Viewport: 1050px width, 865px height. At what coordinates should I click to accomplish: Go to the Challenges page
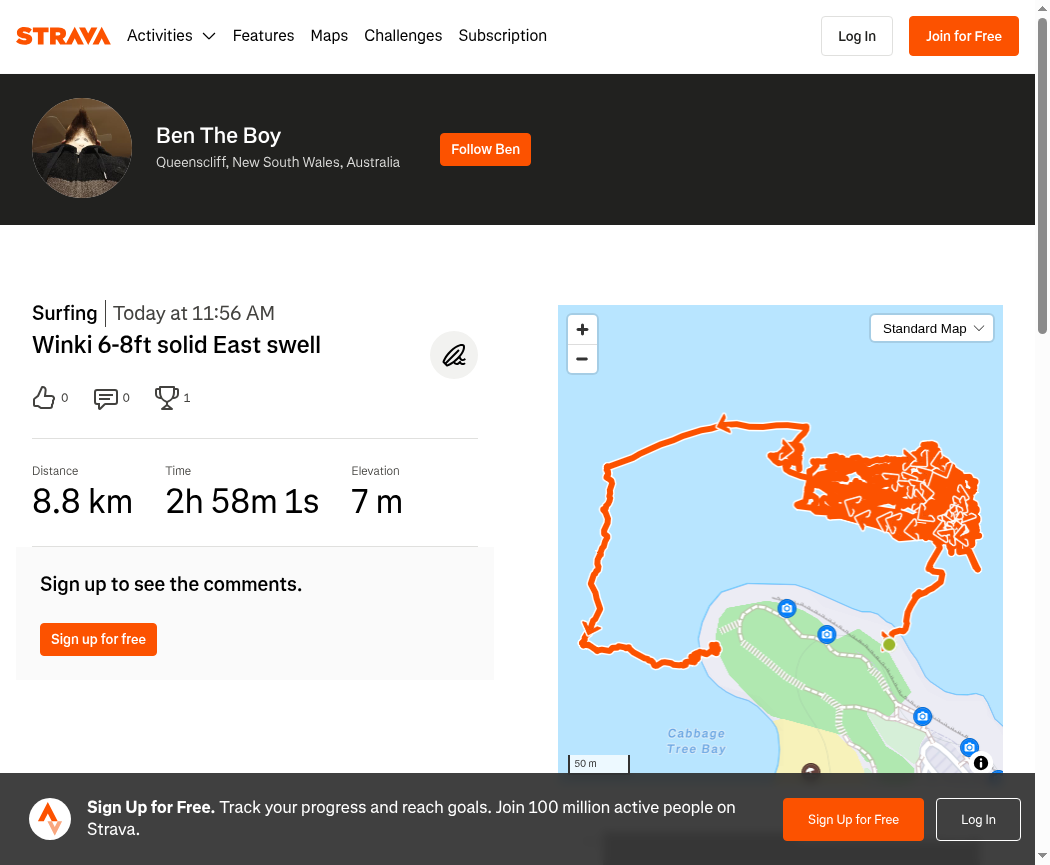pyautogui.click(x=403, y=35)
